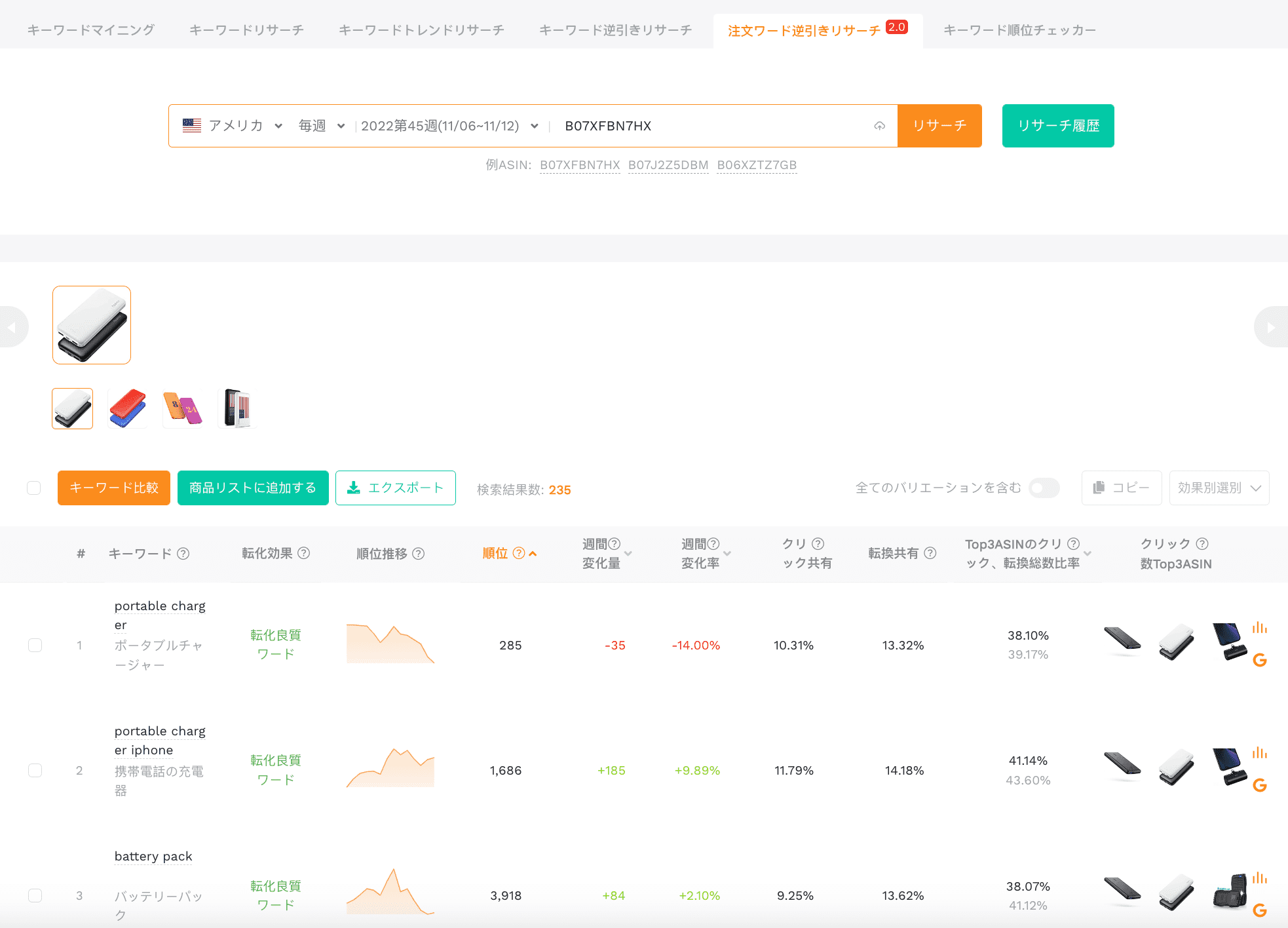Click the エクスポート button
This screenshot has height=928, width=1288.
coord(396,488)
